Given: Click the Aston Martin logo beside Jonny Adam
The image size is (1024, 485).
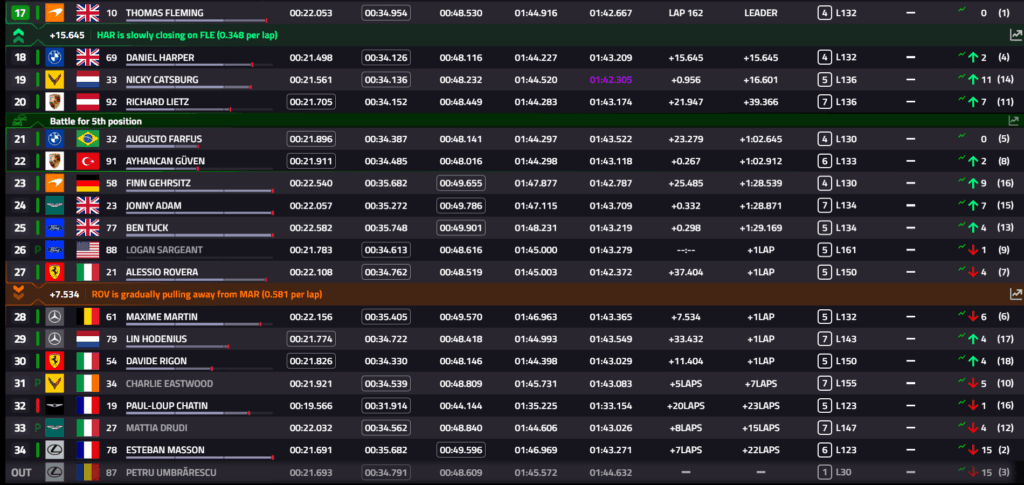Looking at the screenshot, I should (x=55, y=206).
